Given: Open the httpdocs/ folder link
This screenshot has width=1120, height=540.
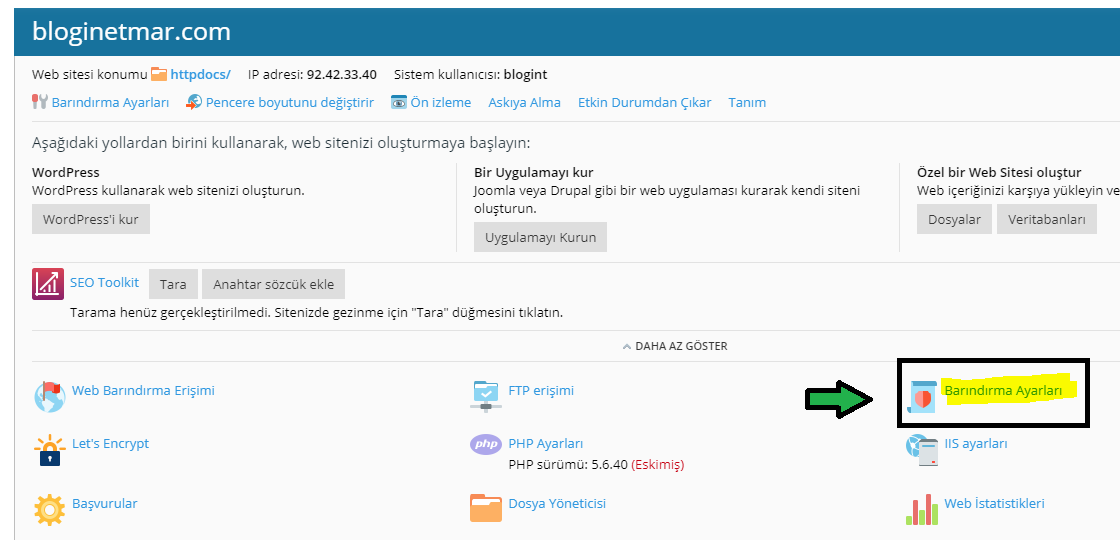Looking at the screenshot, I should 201,74.
